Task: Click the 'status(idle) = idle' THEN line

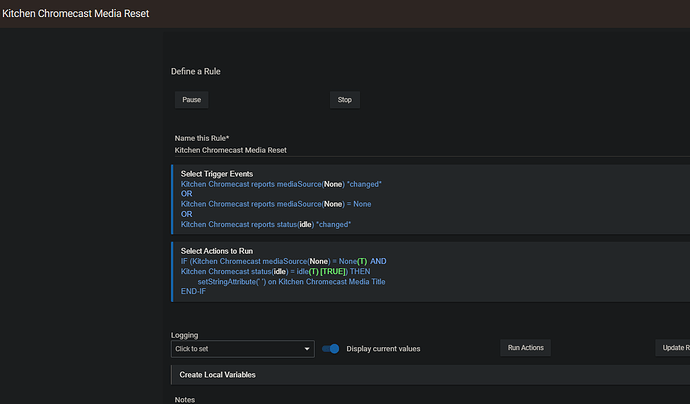Action: [275, 272]
